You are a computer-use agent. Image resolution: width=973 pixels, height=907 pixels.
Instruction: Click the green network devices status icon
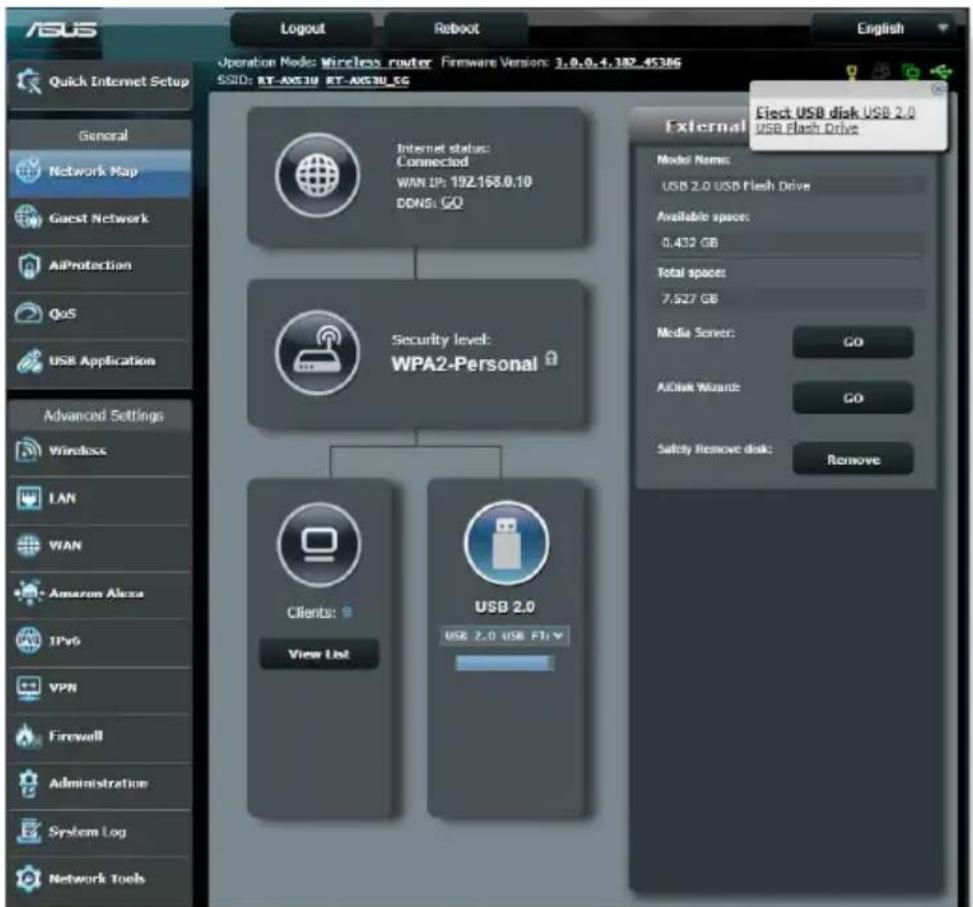coord(910,72)
